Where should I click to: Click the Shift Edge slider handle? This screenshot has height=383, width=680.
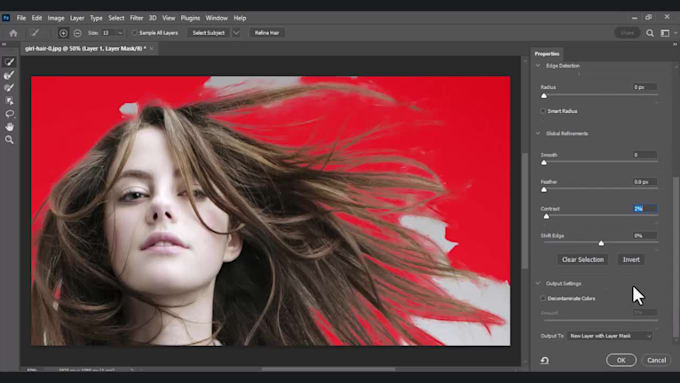click(x=601, y=243)
